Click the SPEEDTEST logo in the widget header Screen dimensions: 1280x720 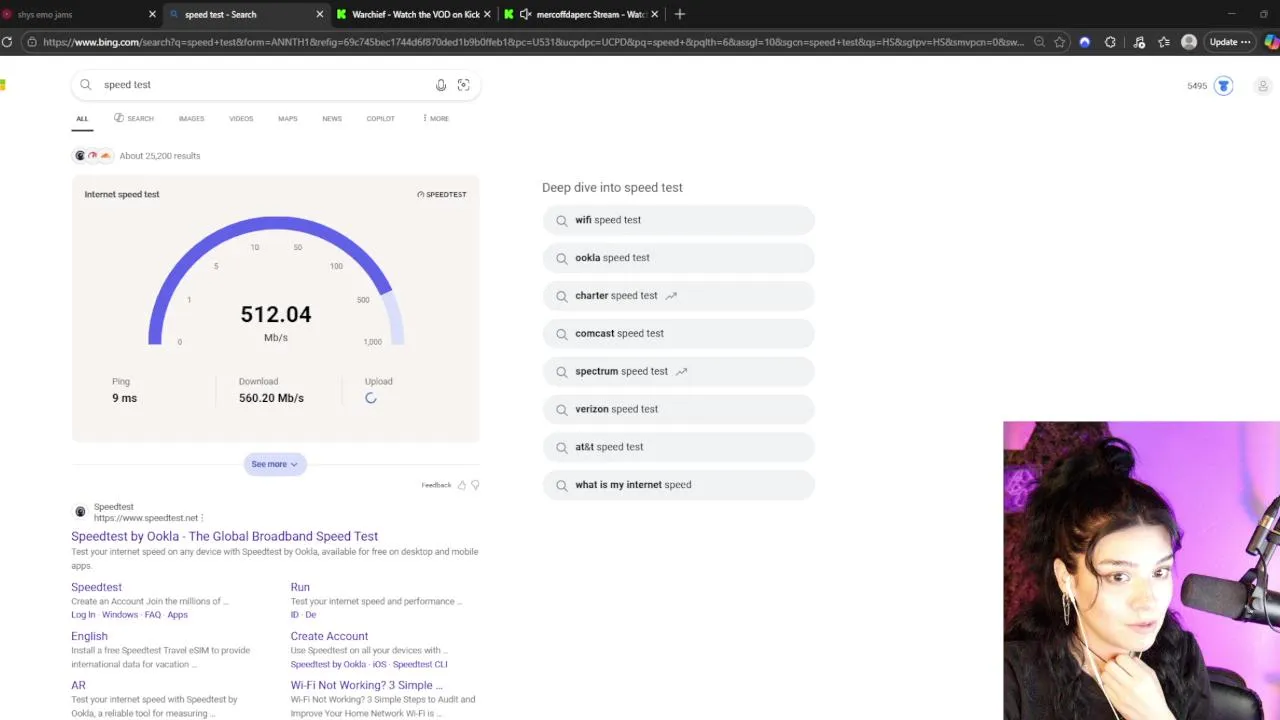pyautogui.click(x=442, y=194)
